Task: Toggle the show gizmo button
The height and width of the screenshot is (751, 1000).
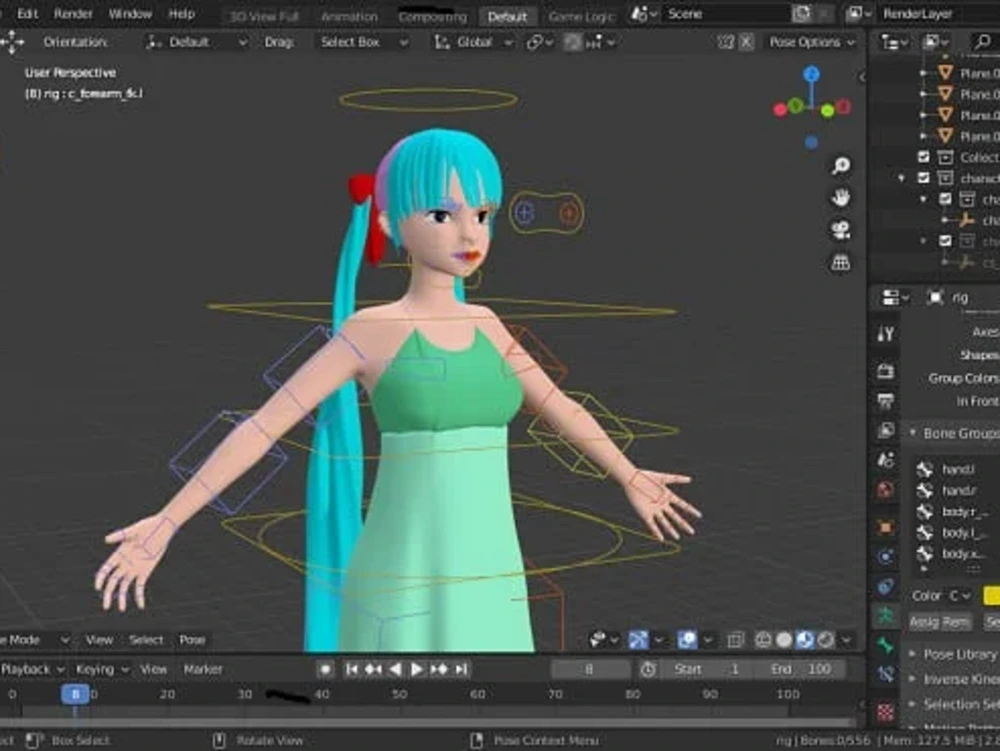Action: tap(638, 639)
